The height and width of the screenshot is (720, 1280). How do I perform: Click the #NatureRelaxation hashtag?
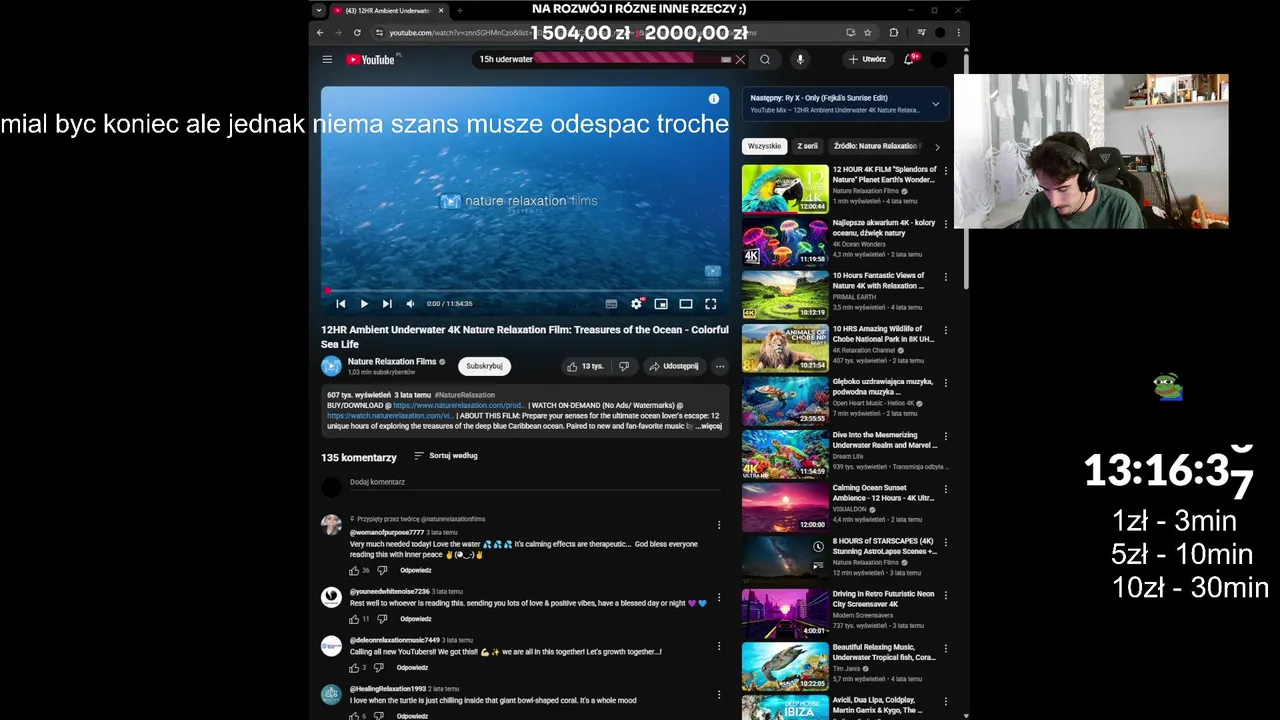coord(465,395)
